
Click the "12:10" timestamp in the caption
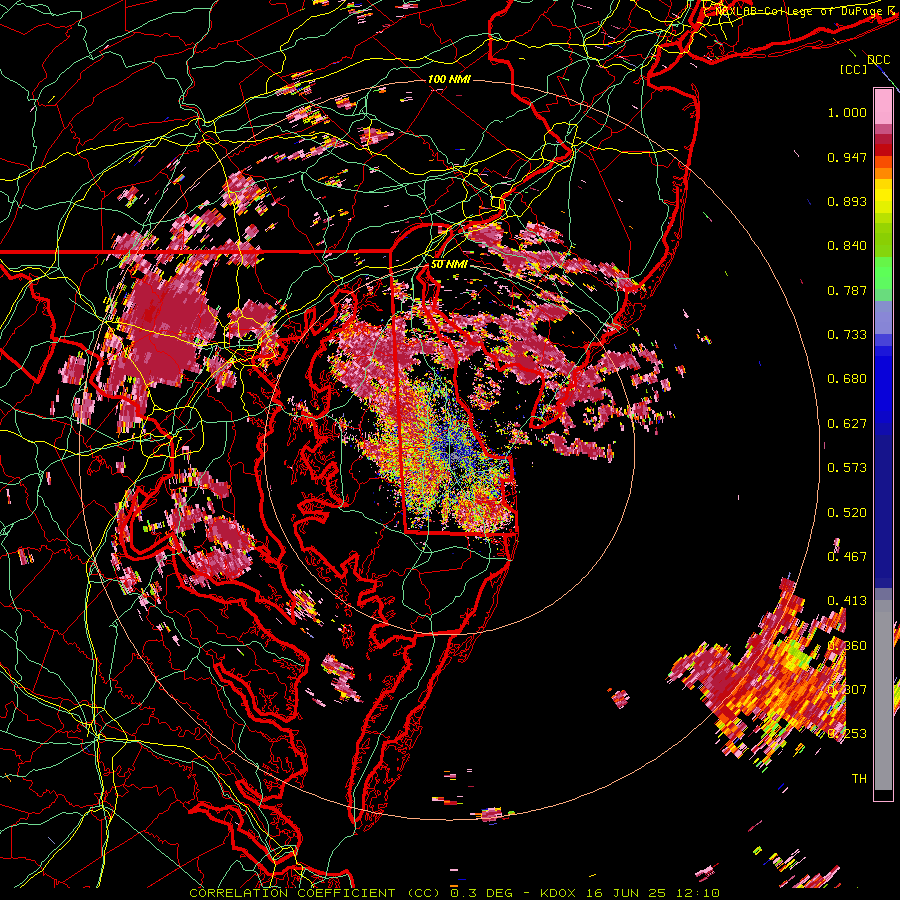pos(697,893)
